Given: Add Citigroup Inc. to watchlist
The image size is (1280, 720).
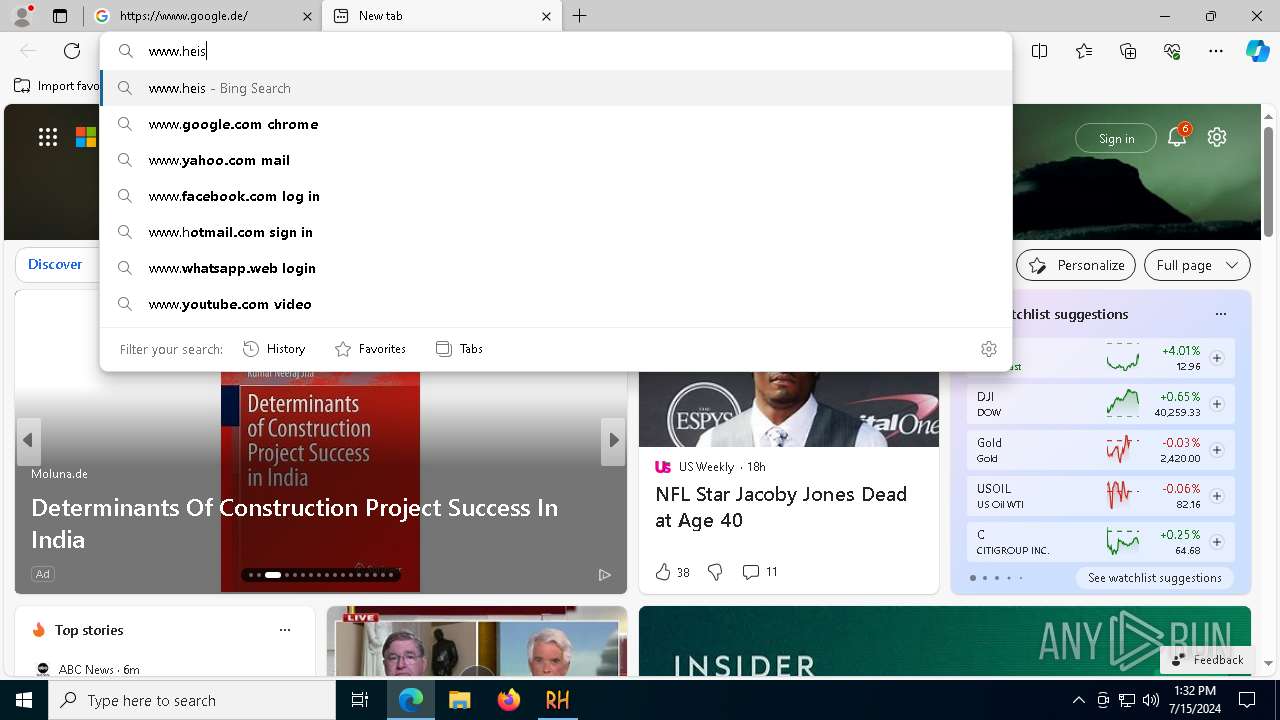Looking at the screenshot, I should click(1217, 542).
